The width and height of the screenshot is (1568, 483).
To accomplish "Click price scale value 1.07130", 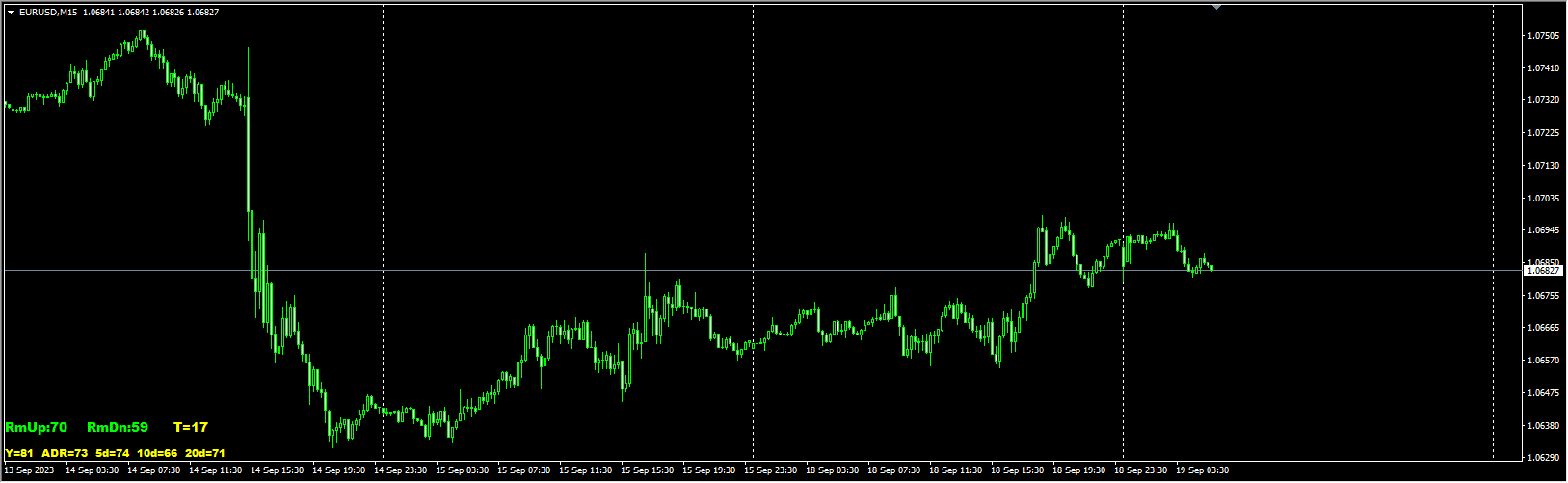I will click(x=1544, y=166).
